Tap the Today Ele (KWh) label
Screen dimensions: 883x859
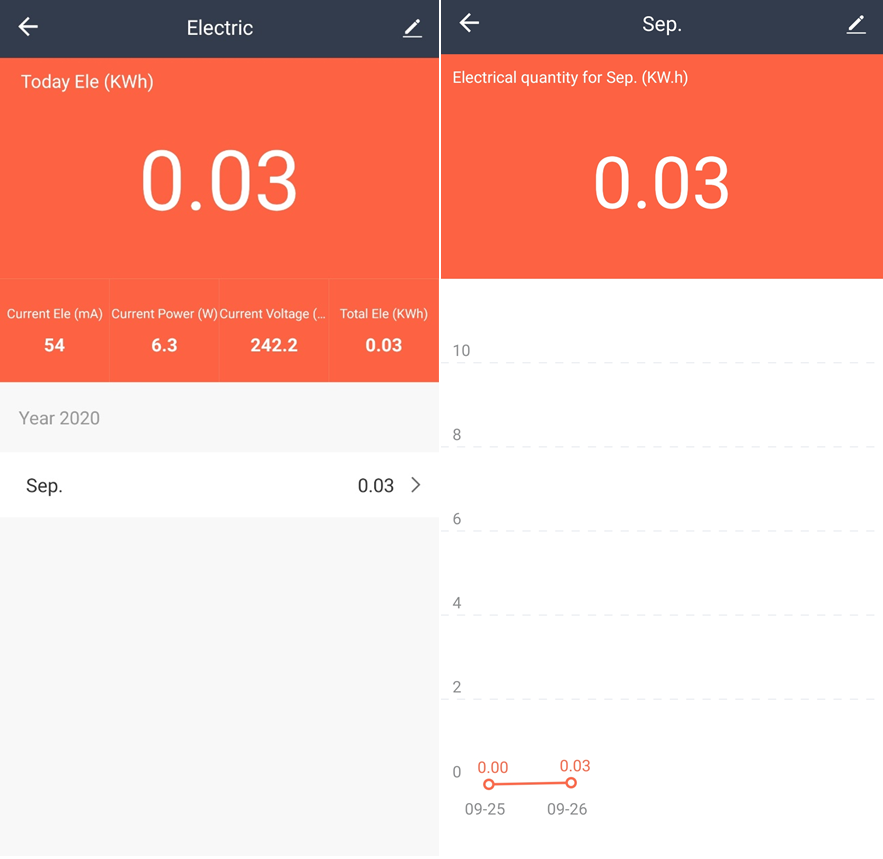pyautogui.click(x=87, y=82)
